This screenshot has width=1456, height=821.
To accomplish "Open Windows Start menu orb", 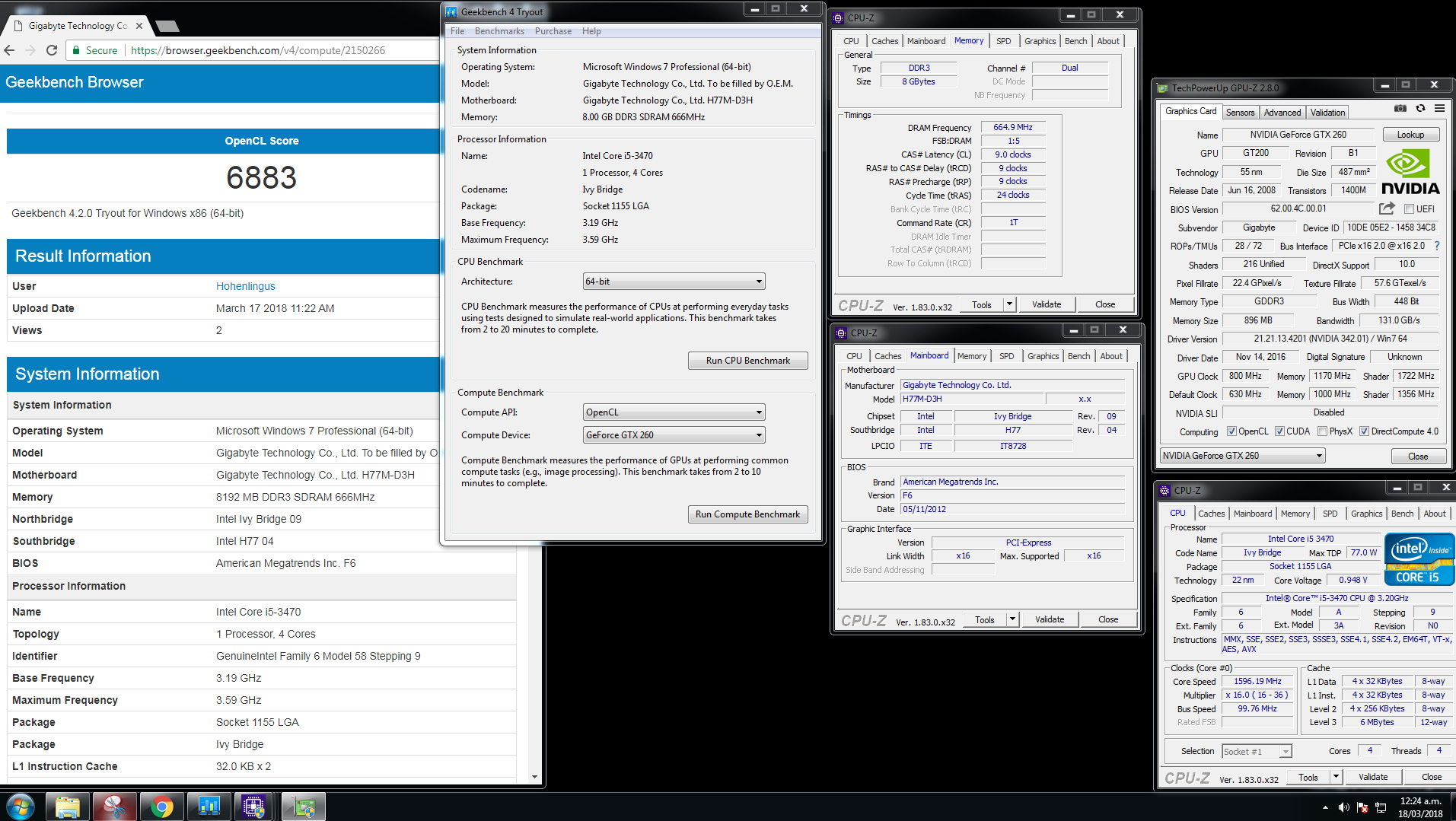I will (x=21, y=806).
